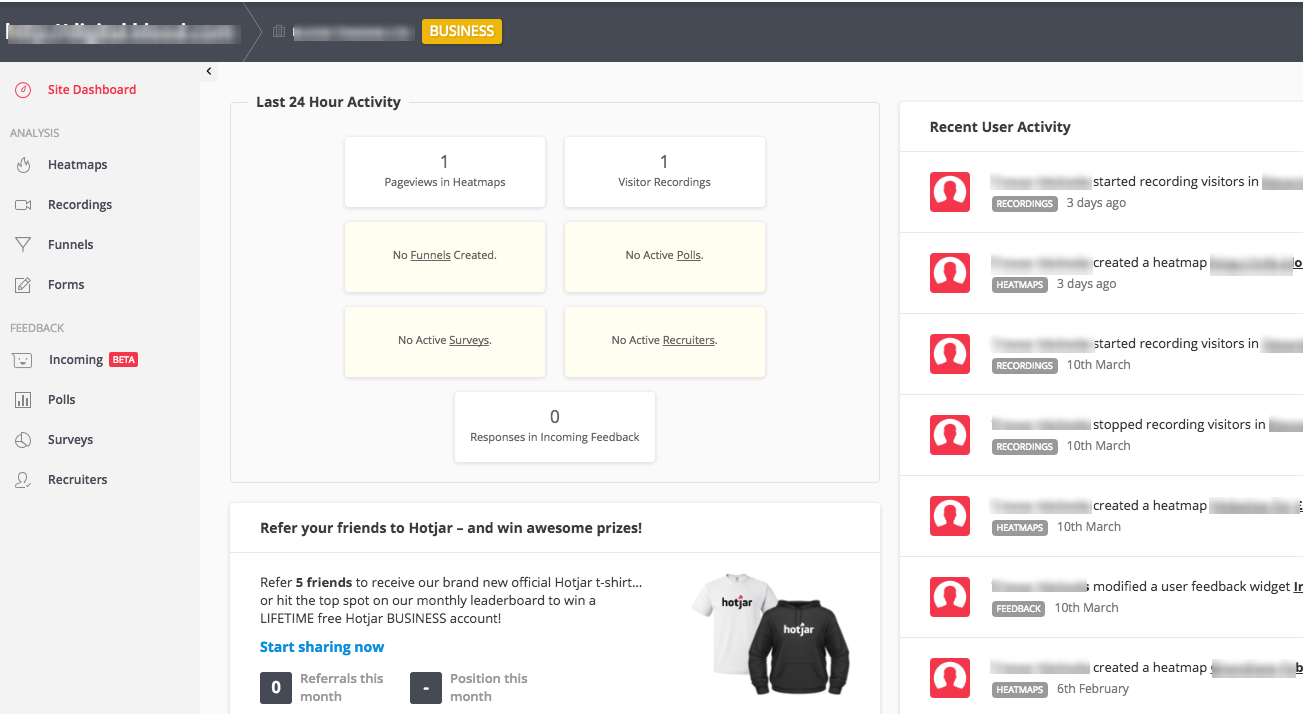This screenshot has height=714, width=1303.
Task: Click the Forms edit icon
Action: (x=23, y=285)
